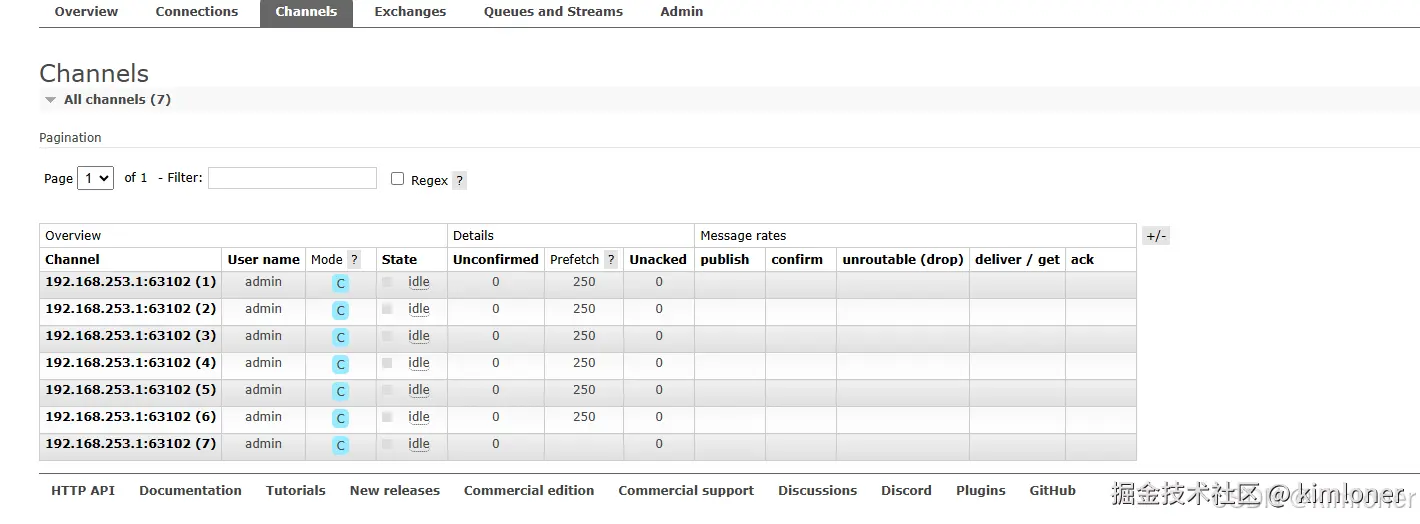Click the Regex help question mark icon

(459, 181)
